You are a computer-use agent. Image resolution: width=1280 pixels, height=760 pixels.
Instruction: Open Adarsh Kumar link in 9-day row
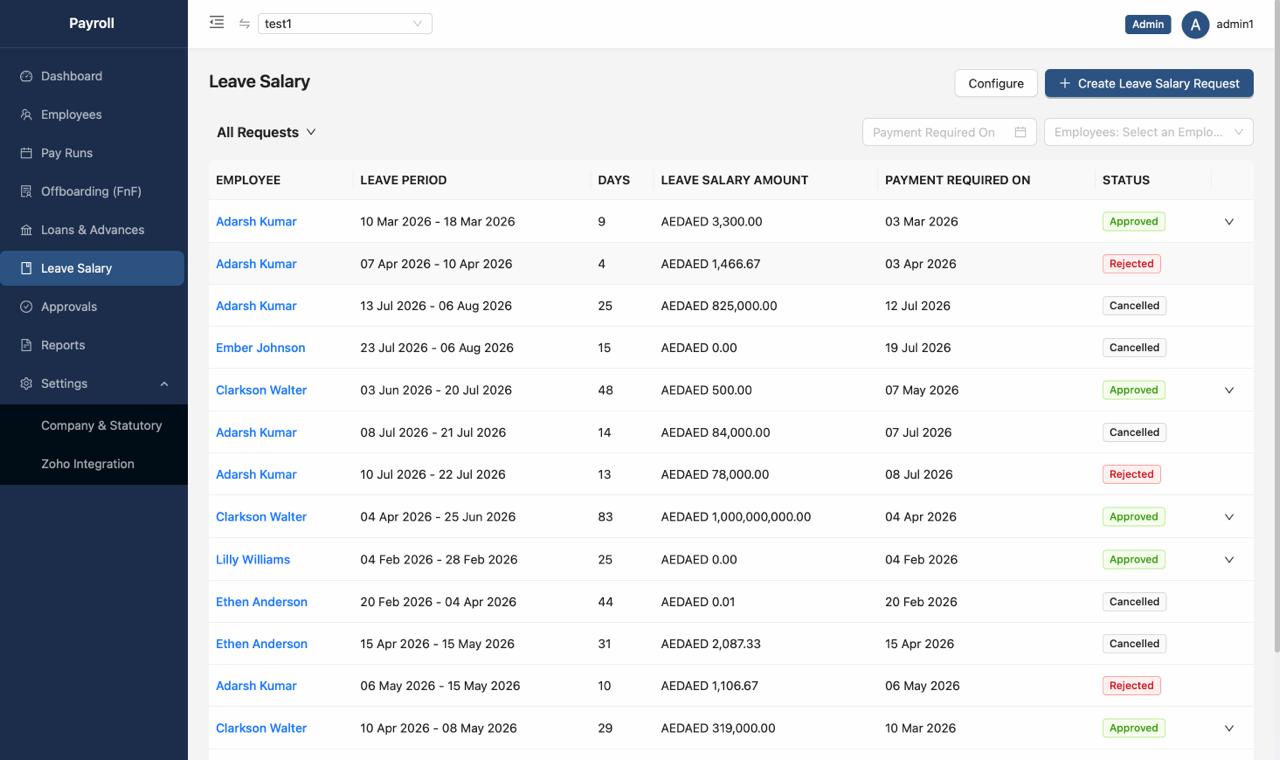(256, 222)
